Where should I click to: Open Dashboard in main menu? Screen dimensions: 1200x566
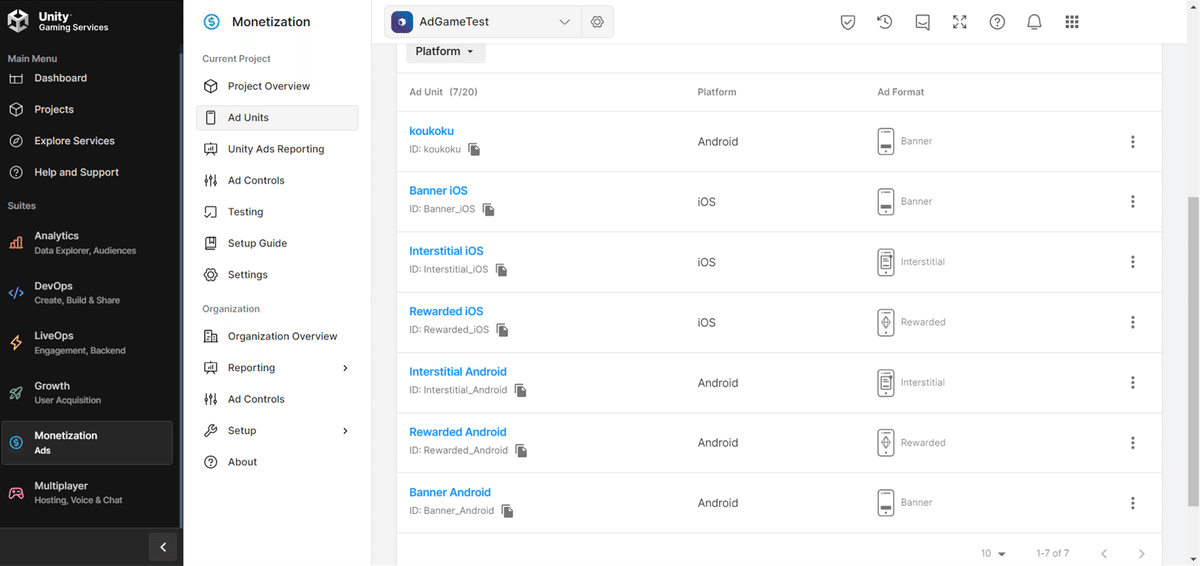(x=60, y=78)
